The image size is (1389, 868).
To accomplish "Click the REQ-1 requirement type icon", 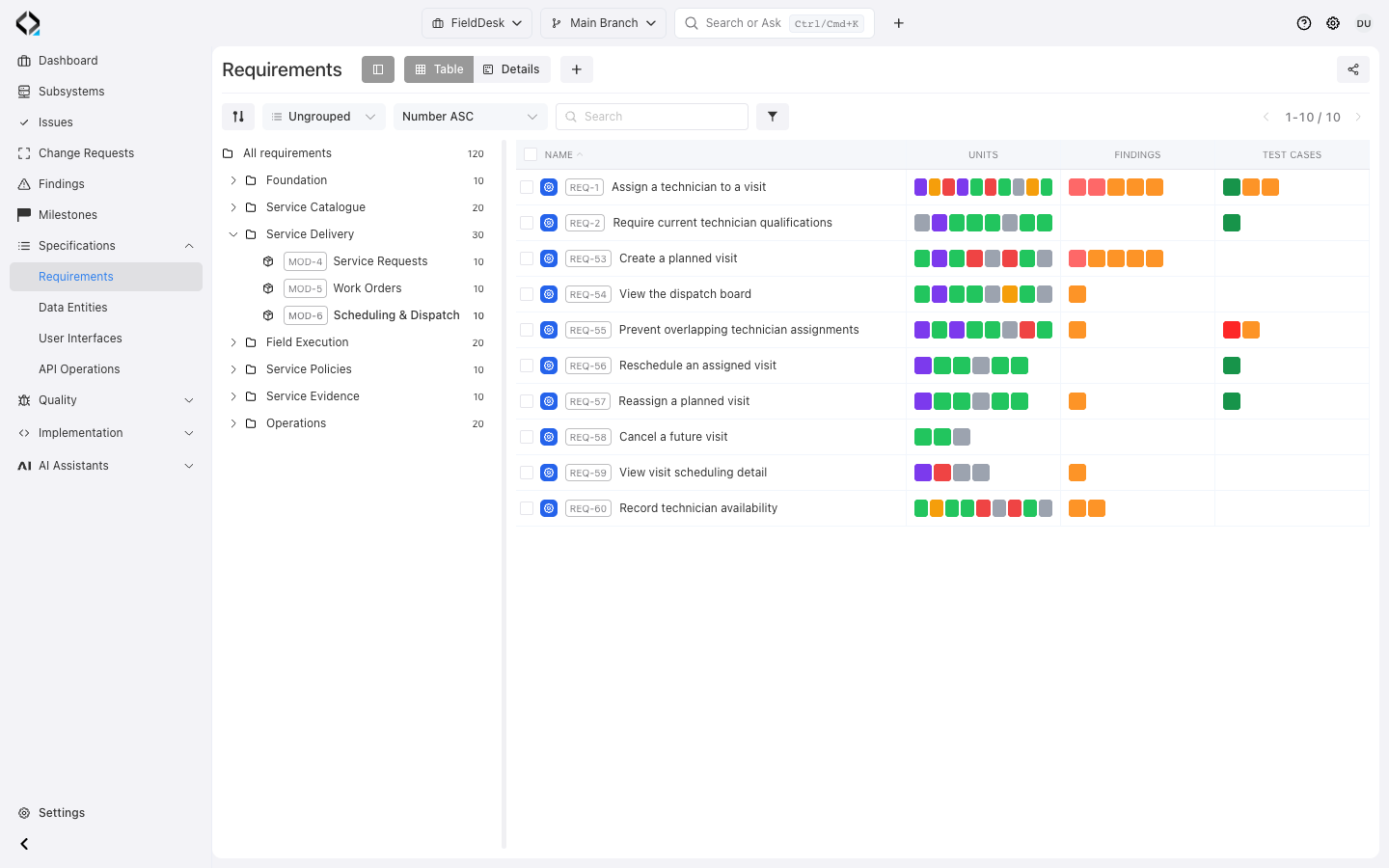I will point(549,187).
